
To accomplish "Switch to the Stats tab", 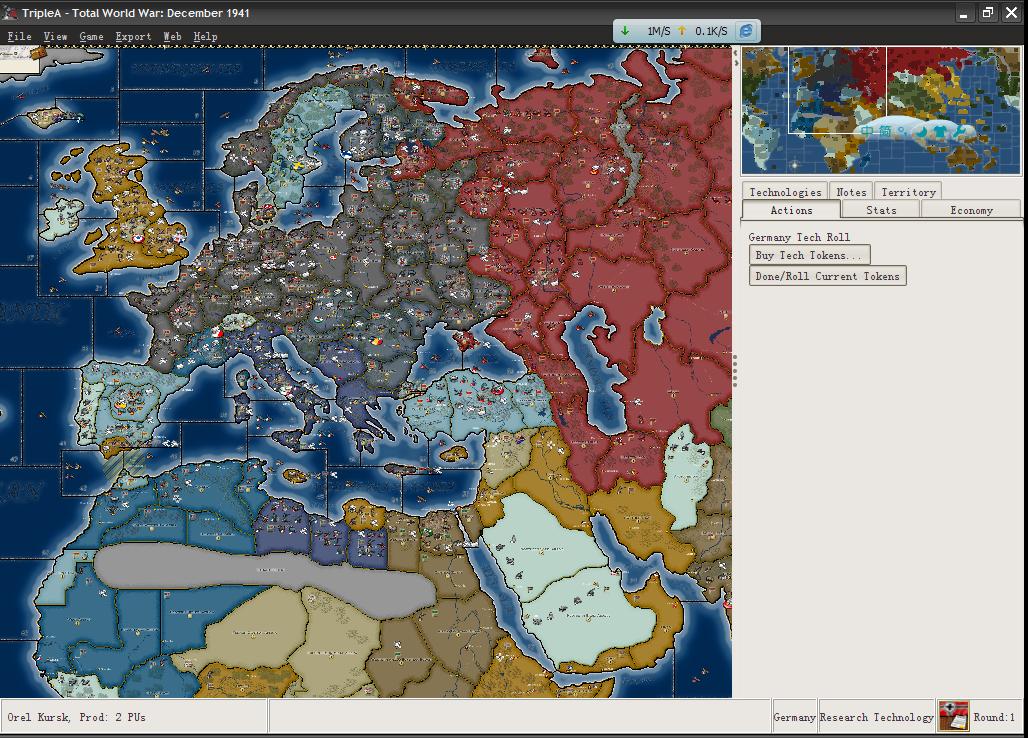I will (x=880, y=210).
